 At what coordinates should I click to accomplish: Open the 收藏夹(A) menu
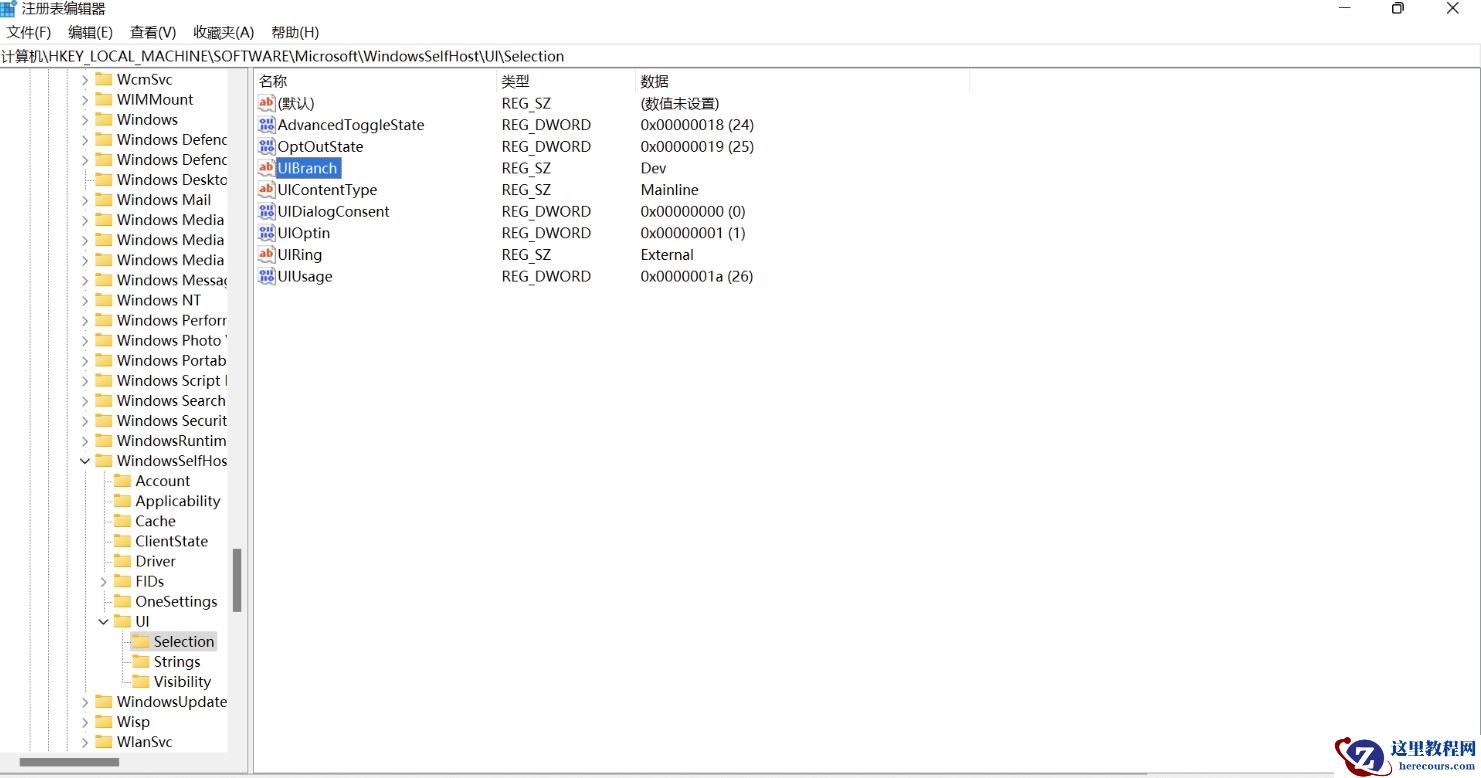pos(222,31)
